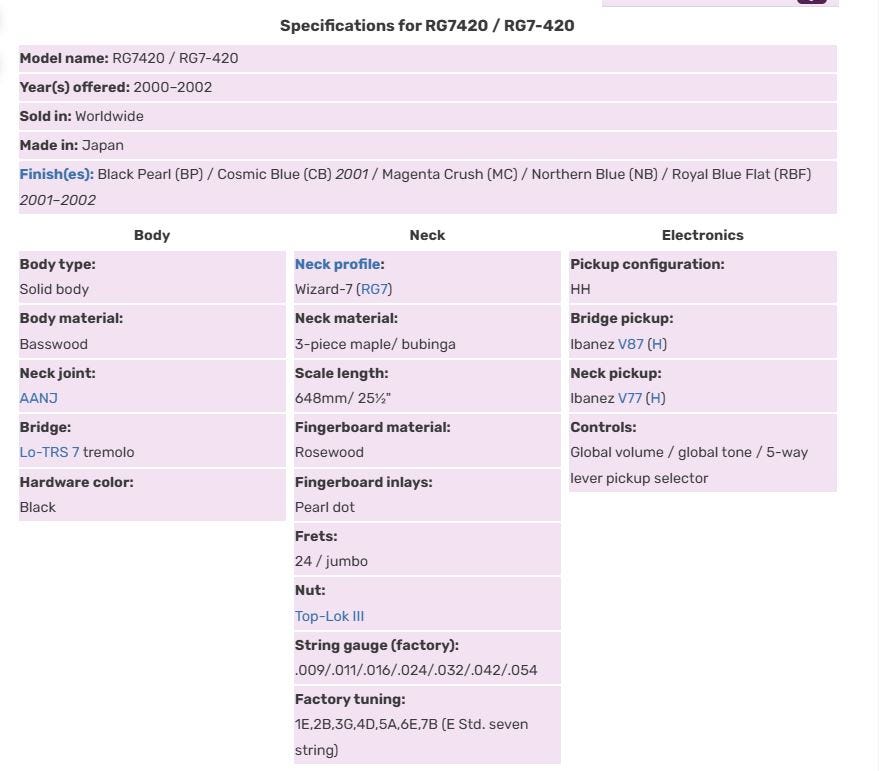Viewport: 879px width, 771px height.
Task: Click the Made in Japan row
Action: click(428, 145)
